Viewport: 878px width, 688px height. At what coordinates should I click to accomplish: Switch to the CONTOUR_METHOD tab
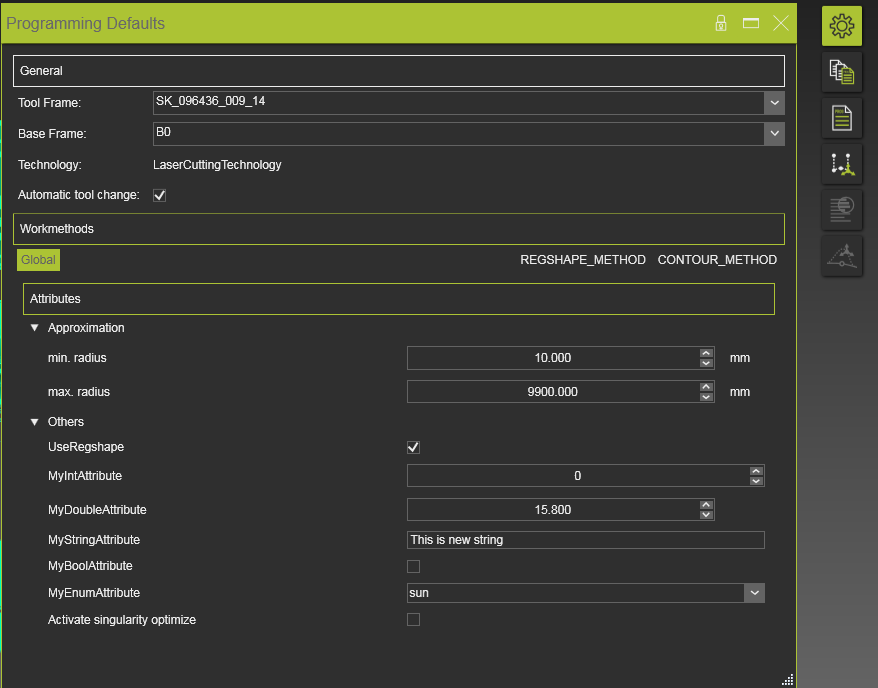click(717, 260)
